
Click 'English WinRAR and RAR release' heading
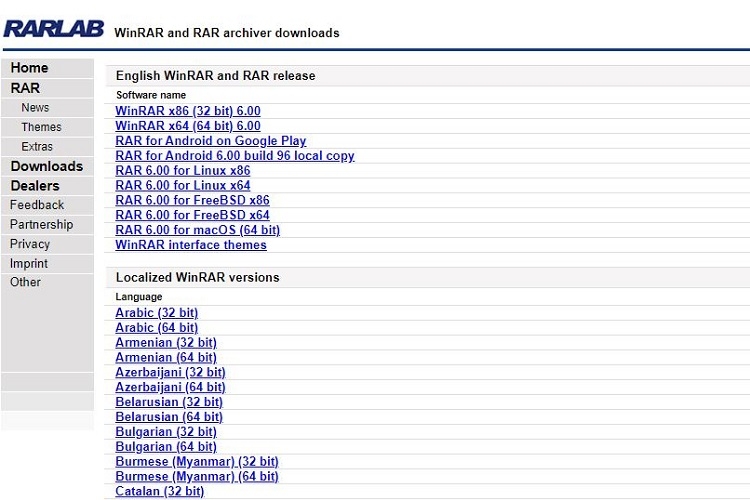tap(216, 76)
